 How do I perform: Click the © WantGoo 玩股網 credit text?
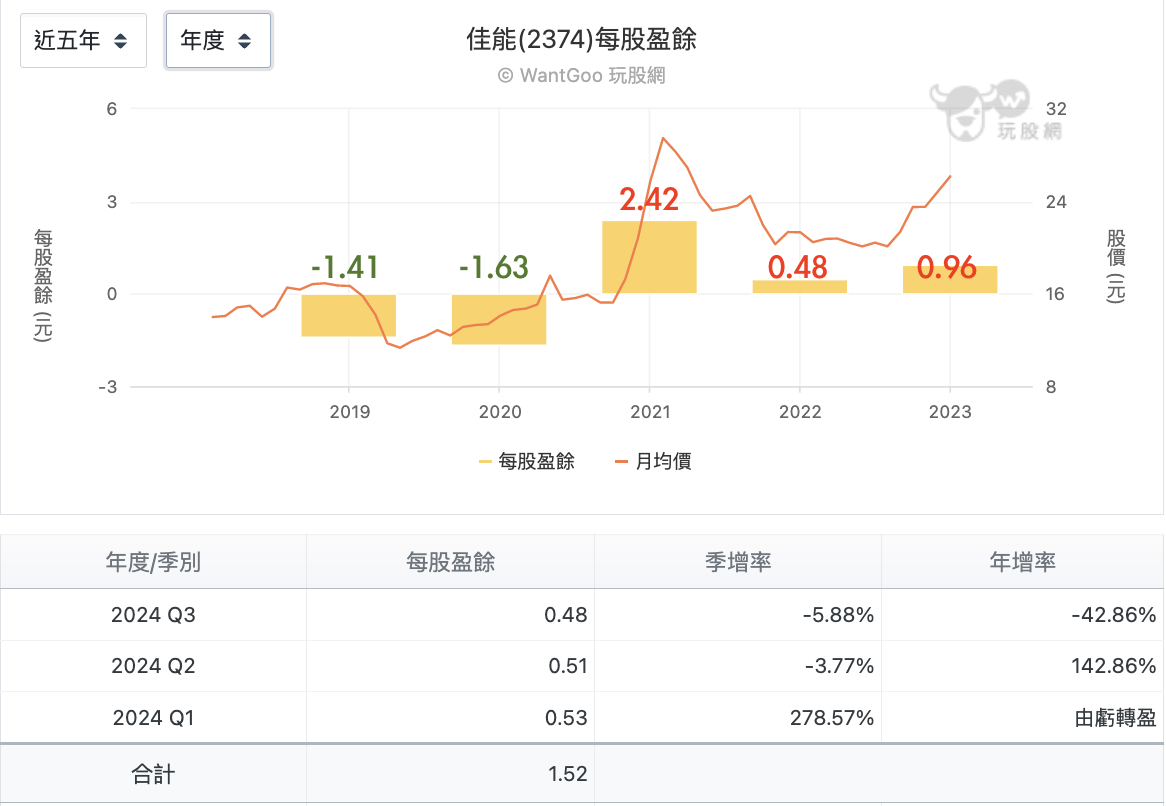(582, 75)
